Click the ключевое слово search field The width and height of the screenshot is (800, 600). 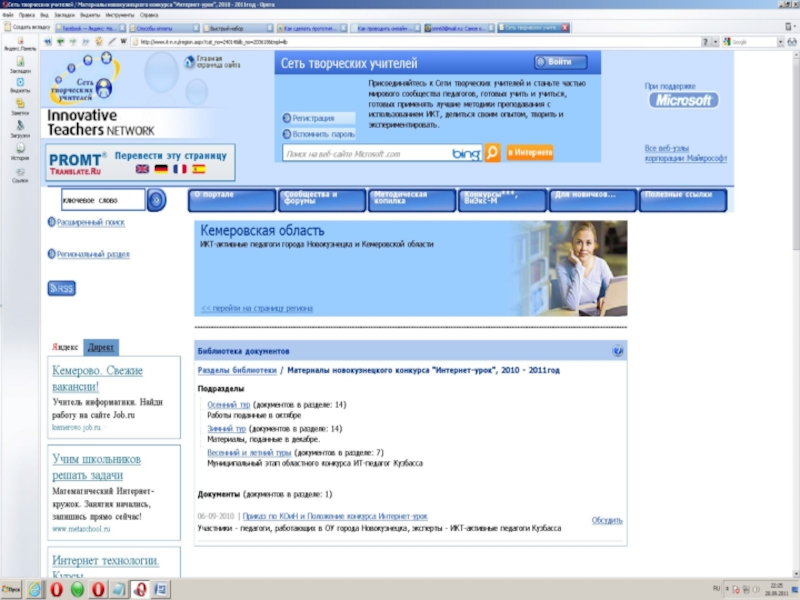pyautogui.click(x=103, y=200)
